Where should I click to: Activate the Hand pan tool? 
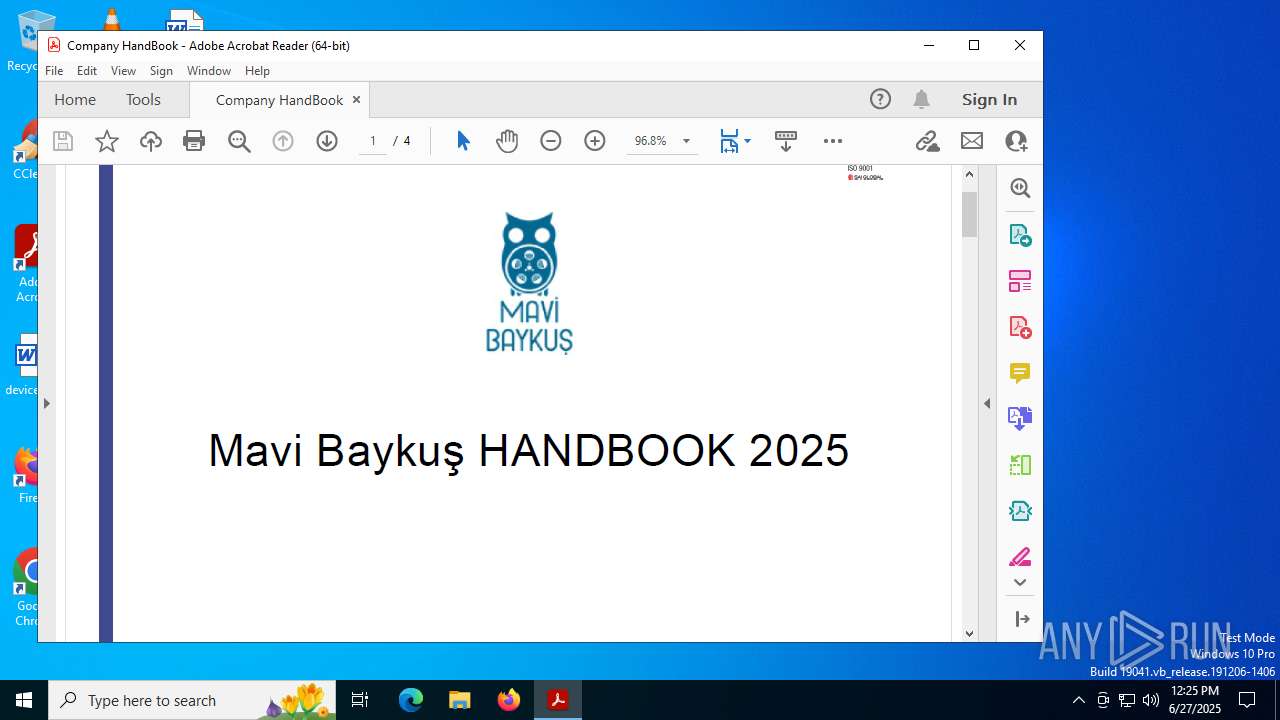[x=507, y=141]
